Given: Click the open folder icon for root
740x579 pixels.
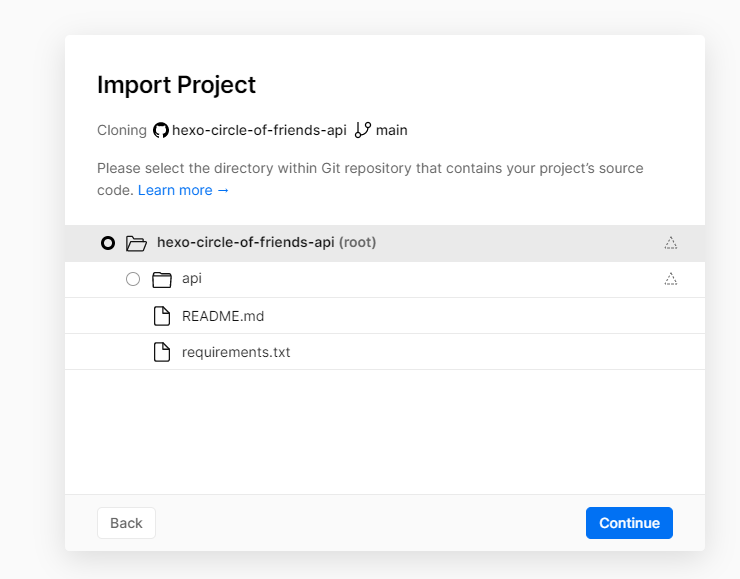Looking at the screenshot, I should [x=136, y=243].
